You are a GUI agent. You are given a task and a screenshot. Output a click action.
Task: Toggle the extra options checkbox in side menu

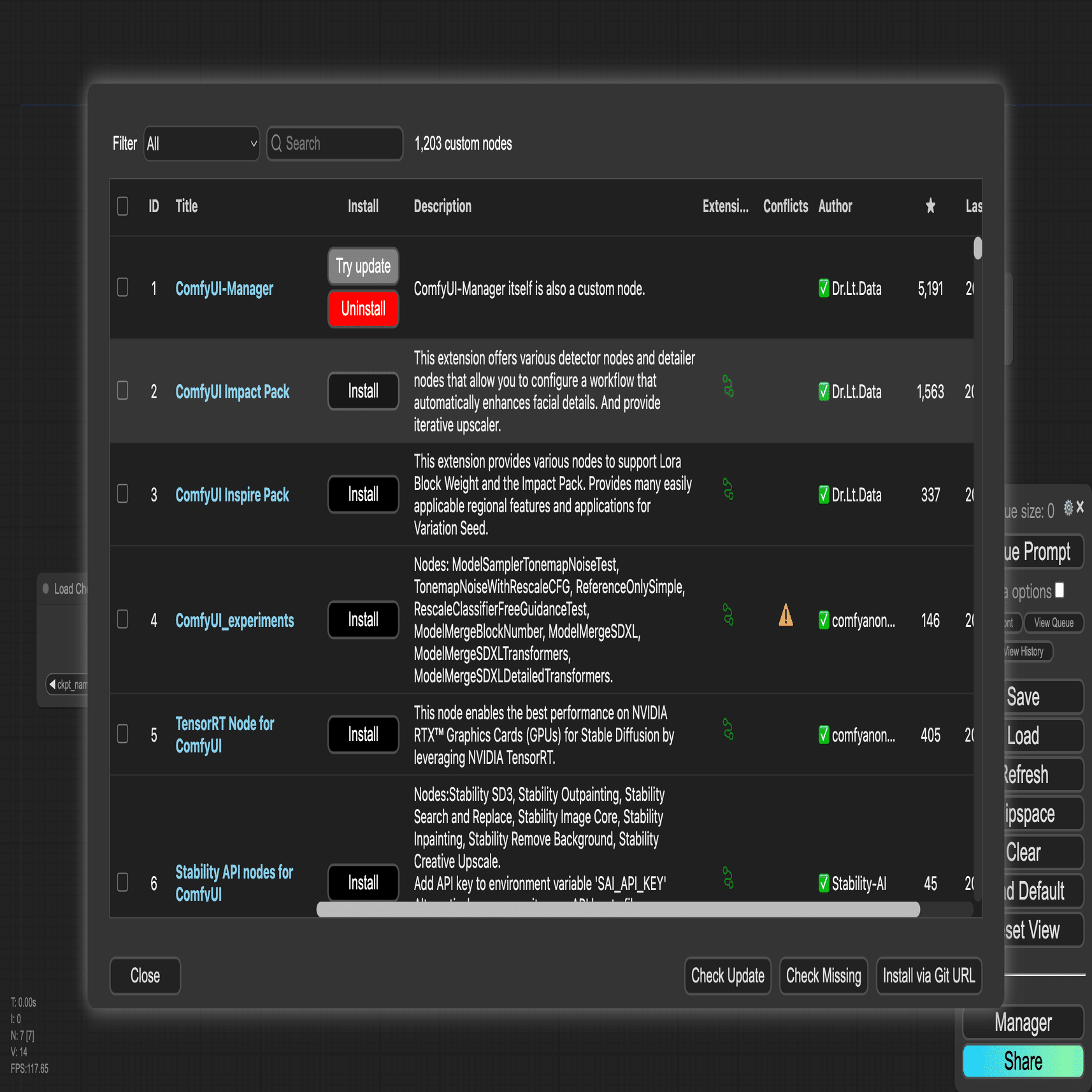[x=1060, y=590]
